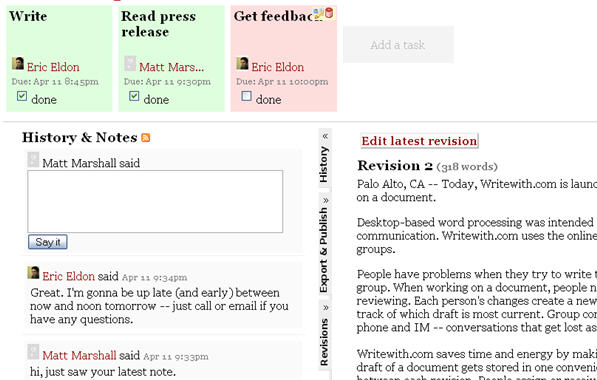Click Matt's placeholder avatar in Read press release task
The width and height of the screenshot is (597, 380).
click(130, 64)
